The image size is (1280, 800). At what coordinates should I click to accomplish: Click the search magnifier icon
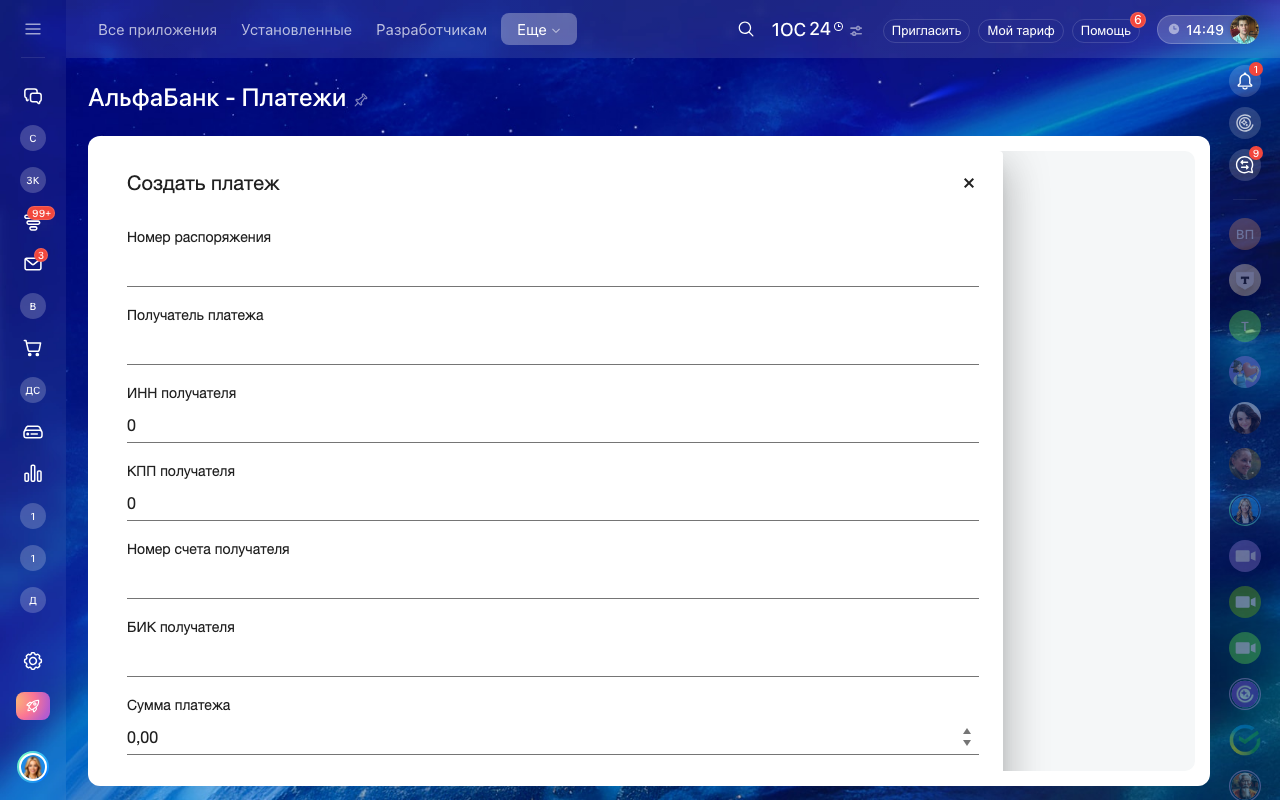745,30
